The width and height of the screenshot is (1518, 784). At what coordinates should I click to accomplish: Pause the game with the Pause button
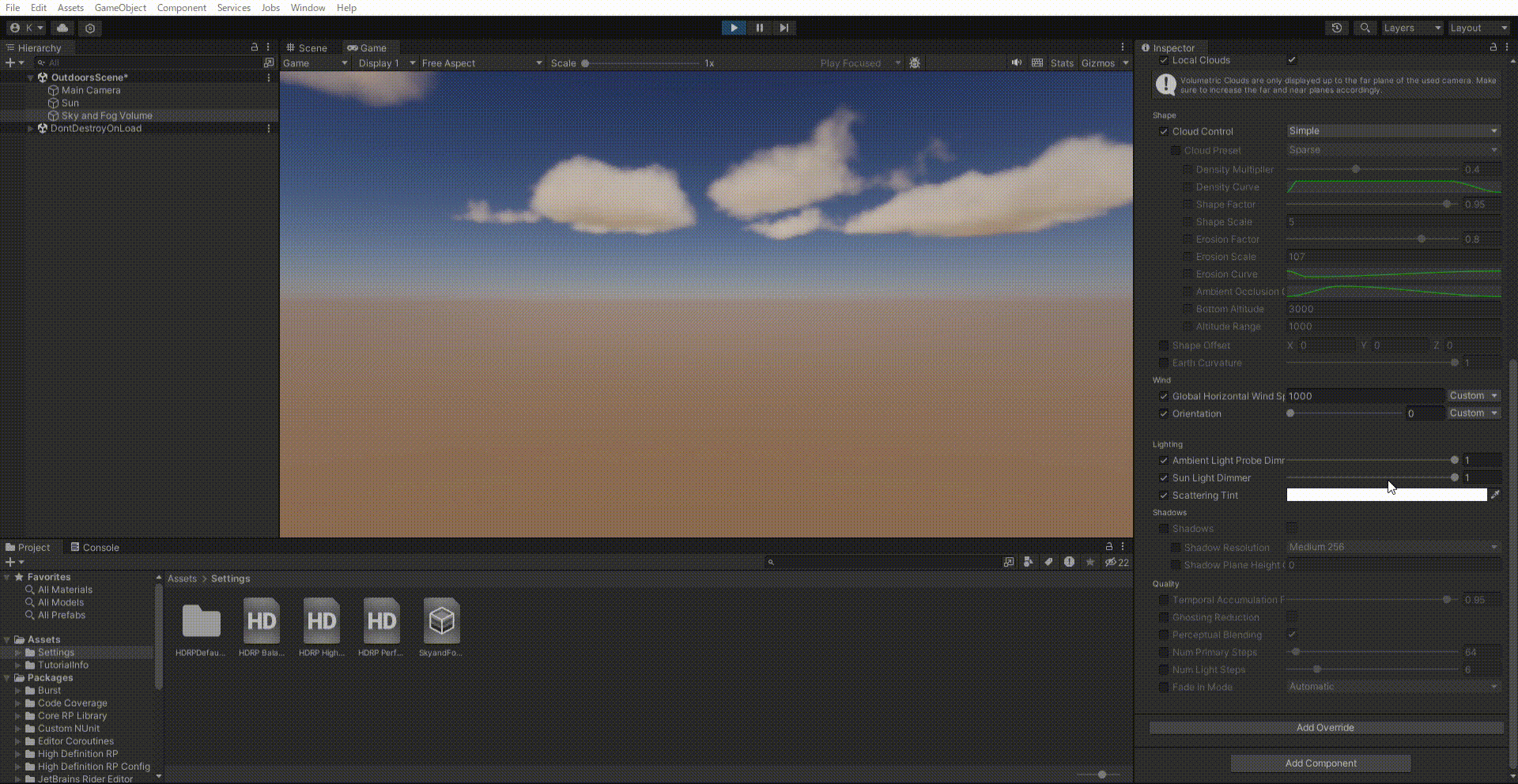tap(759, 28)
